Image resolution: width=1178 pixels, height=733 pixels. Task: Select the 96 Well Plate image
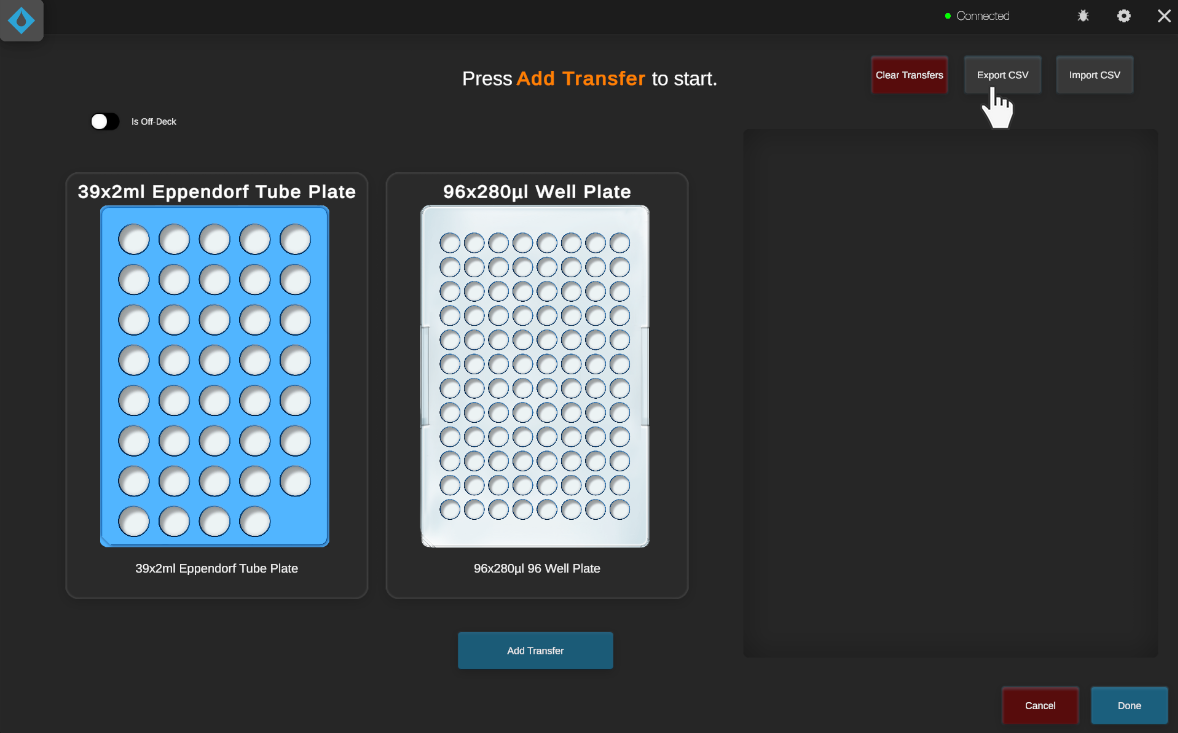click(535, 376)
